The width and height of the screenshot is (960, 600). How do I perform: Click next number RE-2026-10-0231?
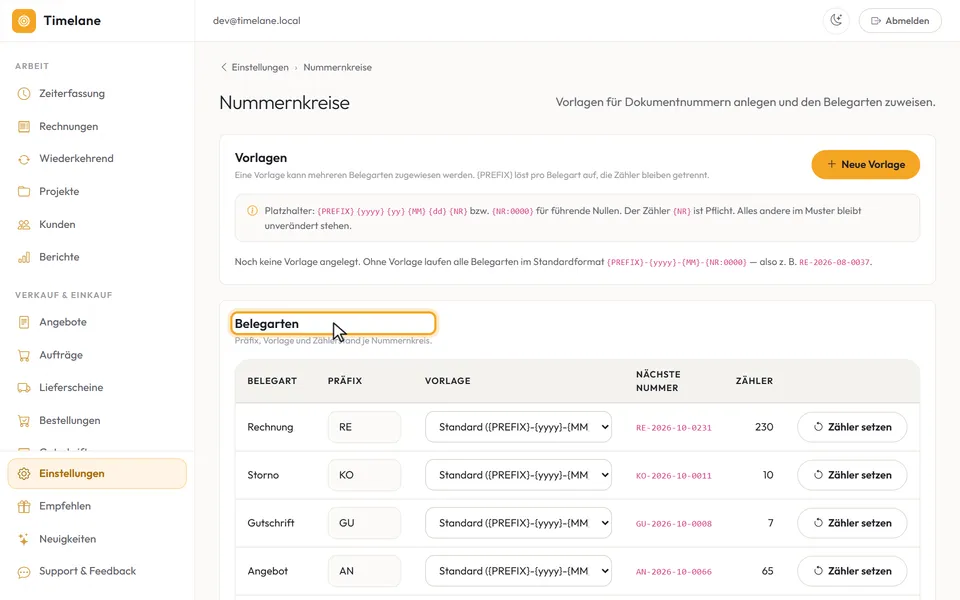673,428
